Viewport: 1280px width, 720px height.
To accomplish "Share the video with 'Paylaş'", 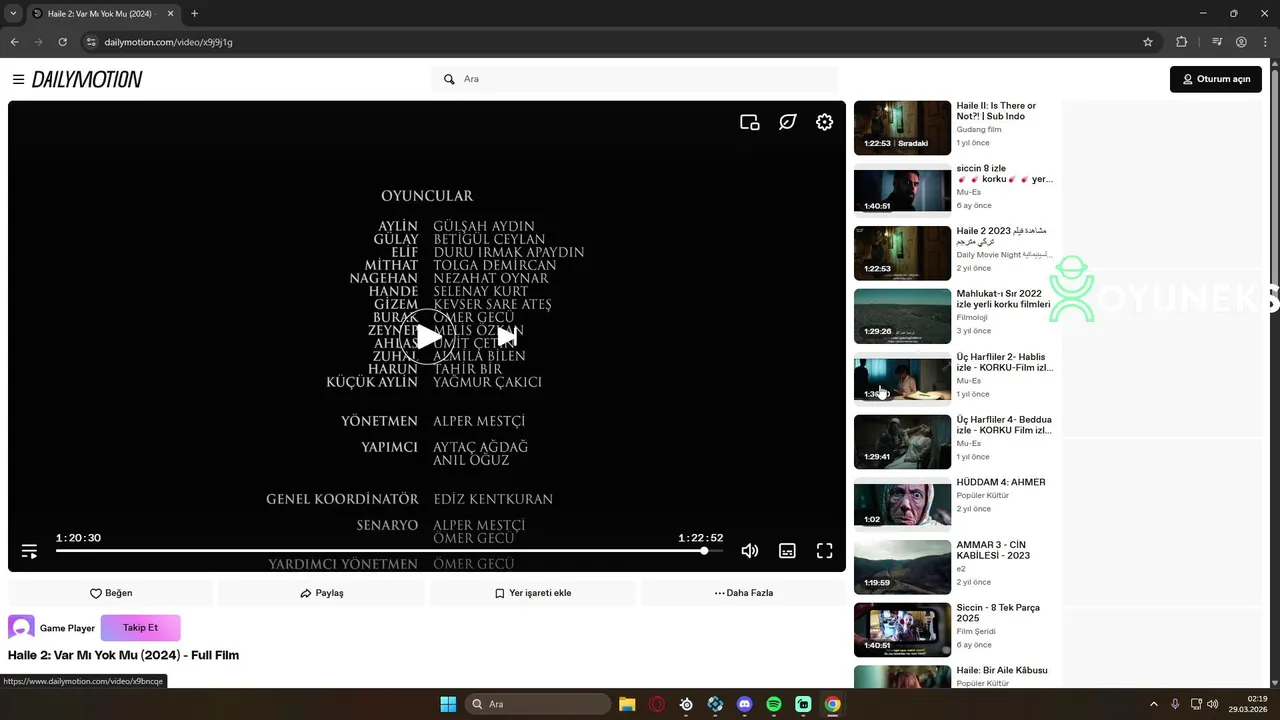I will (322, 593).
